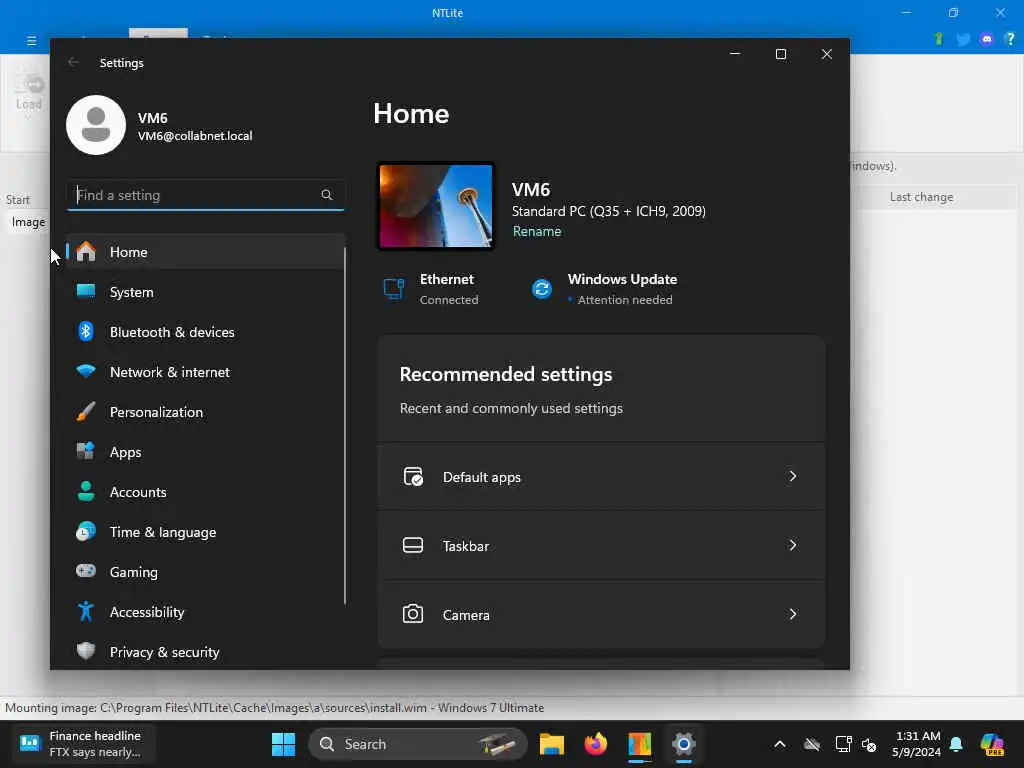Click the Load button in NTLite window

[29, 93]
